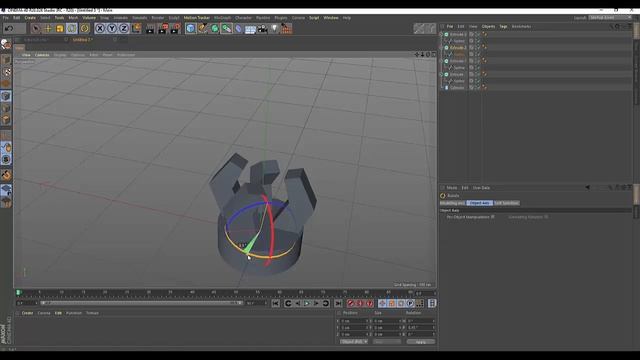Click the recent tool icon after Rotate
The height and width of the screenshot is (360, 640).
pyautogui.click(x=84, y=28)
